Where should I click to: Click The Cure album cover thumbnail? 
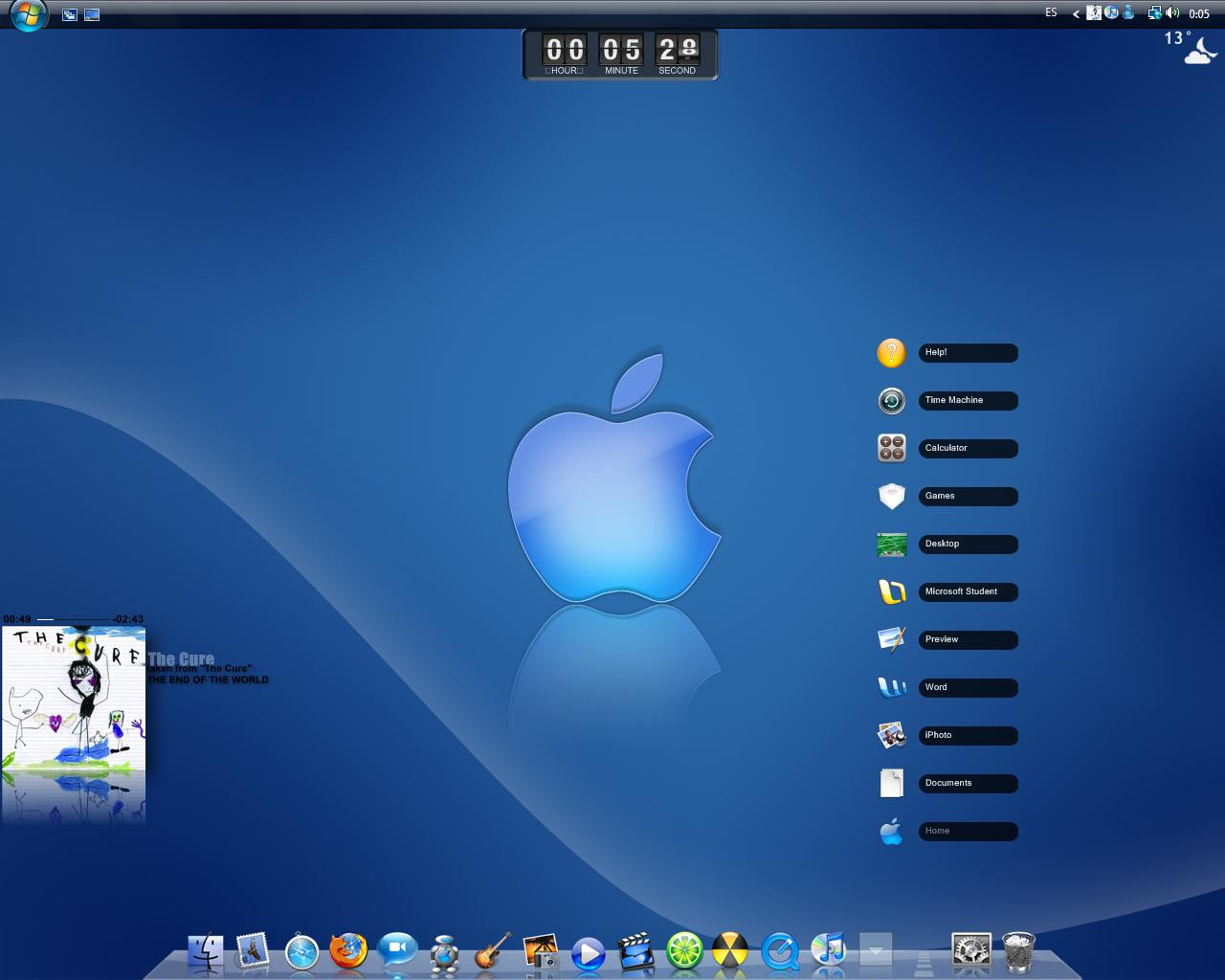[74, 699]
